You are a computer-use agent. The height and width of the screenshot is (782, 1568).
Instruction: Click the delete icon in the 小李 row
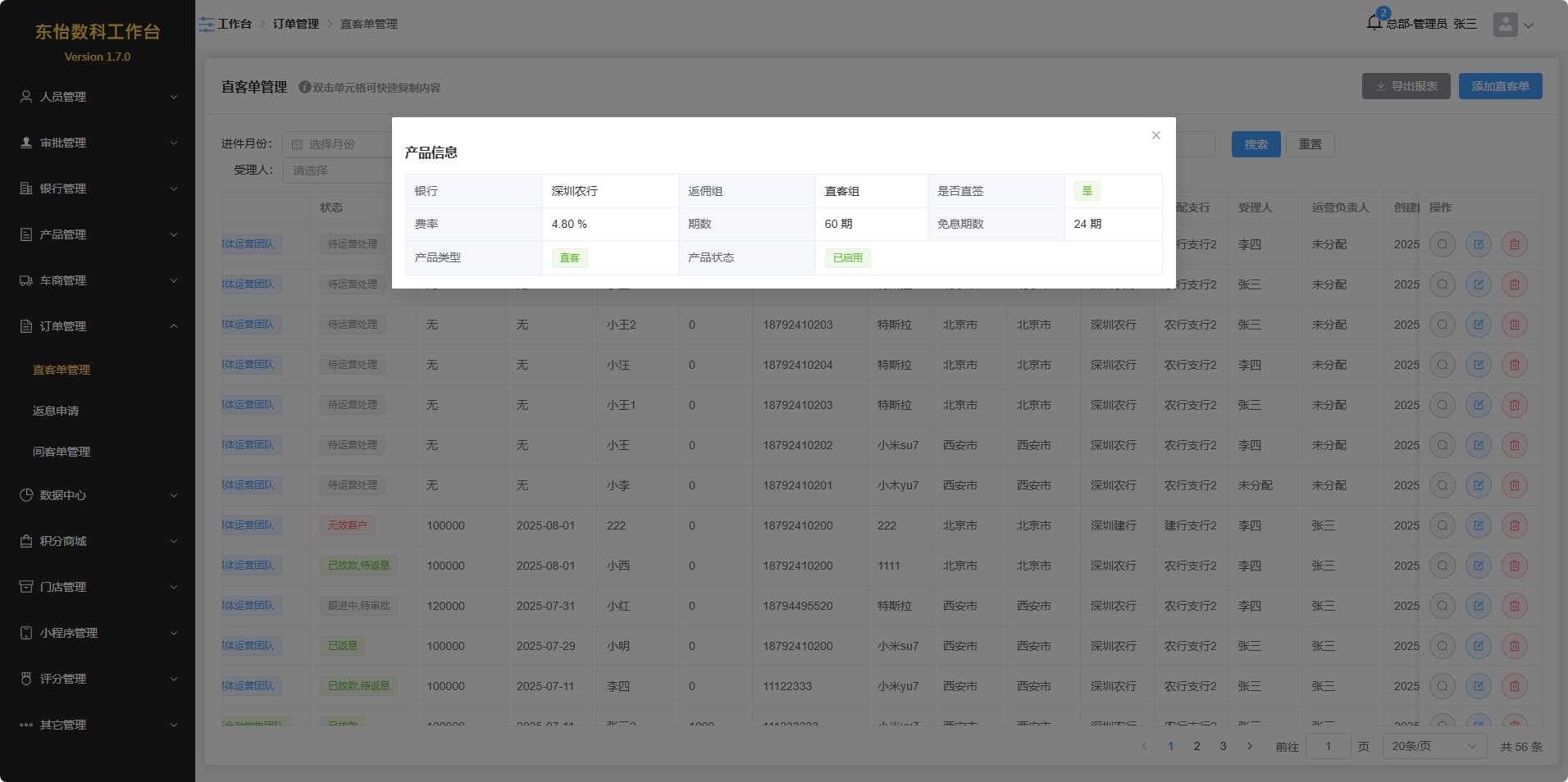click(1514, 485)
